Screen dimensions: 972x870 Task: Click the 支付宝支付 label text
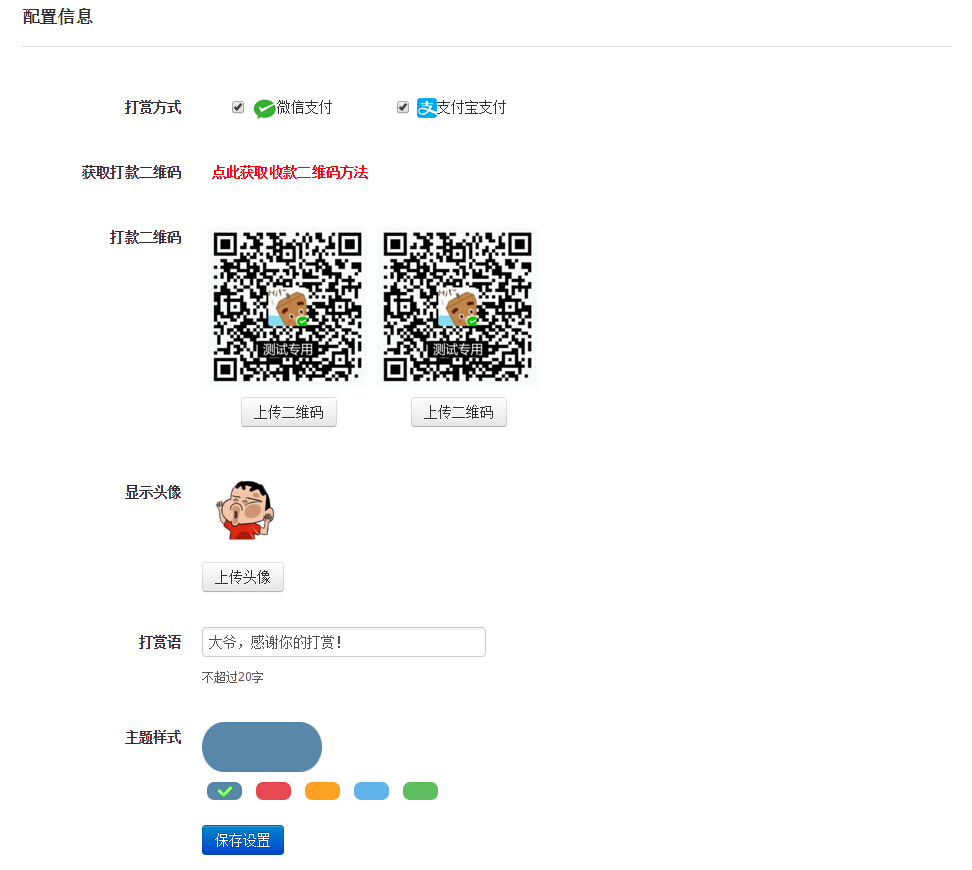tap(472, 108)
